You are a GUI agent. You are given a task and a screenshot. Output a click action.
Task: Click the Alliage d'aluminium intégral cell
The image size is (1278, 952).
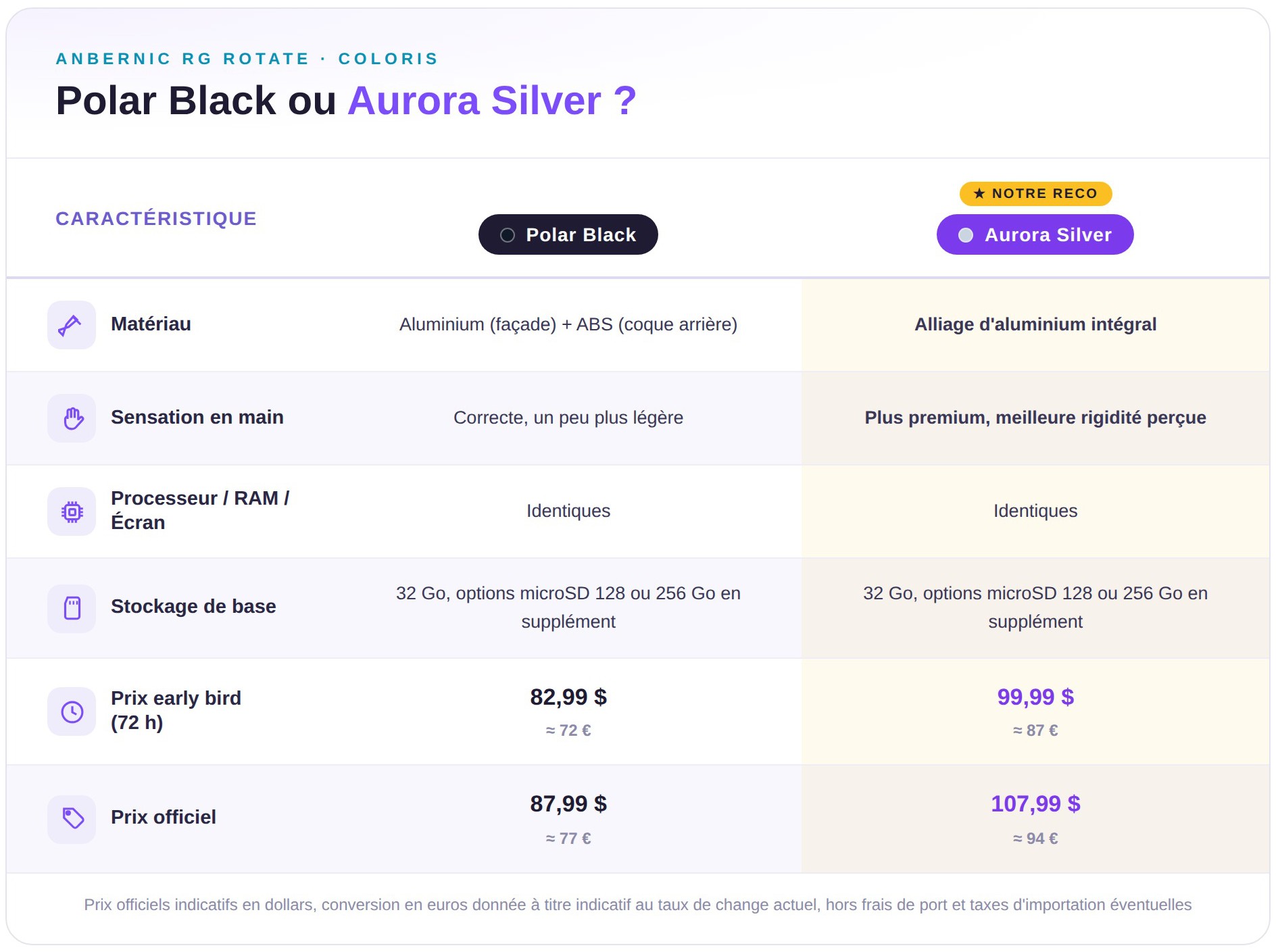coord(1035,324)
